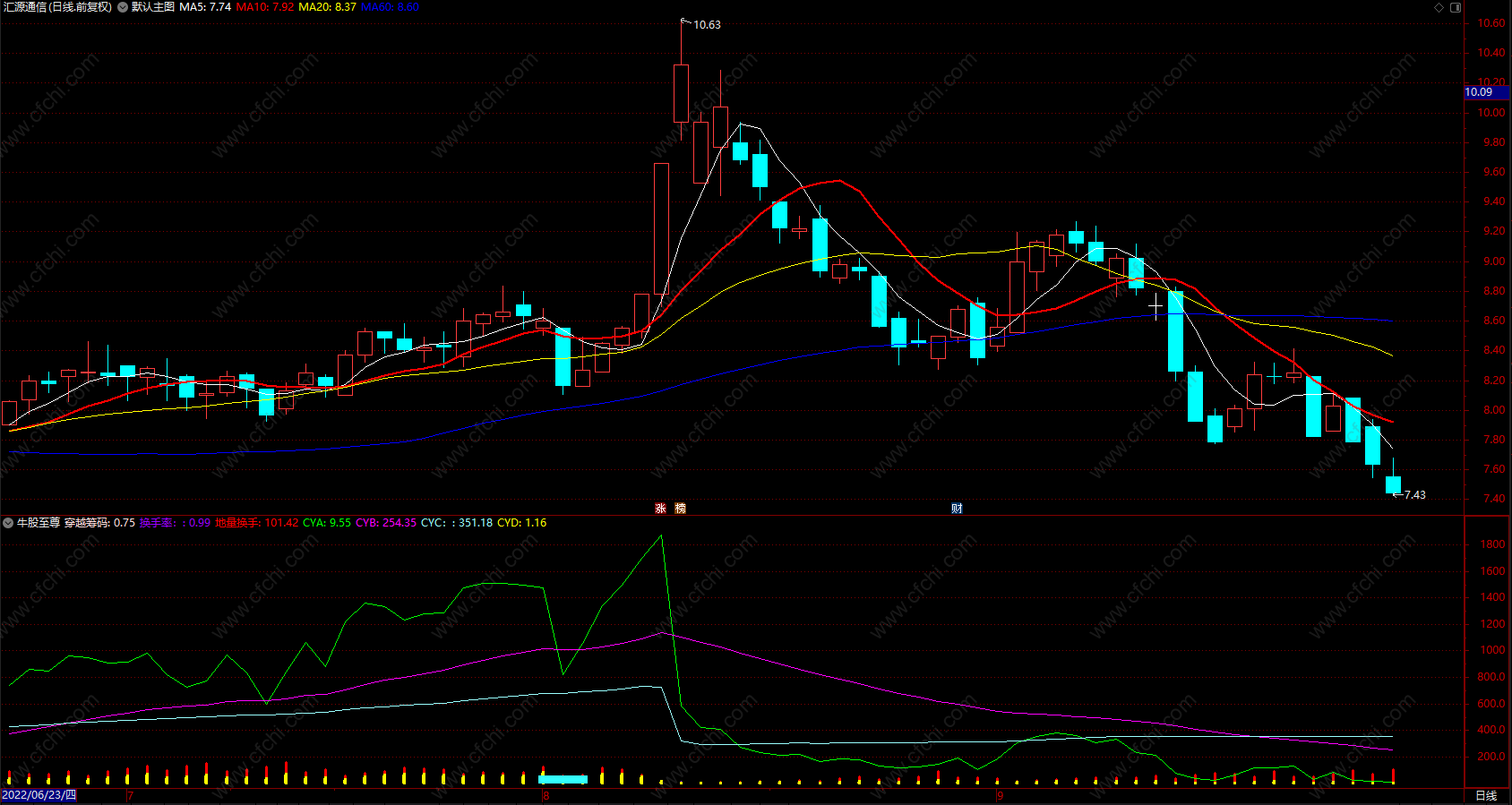This screenshot has height=805, width=1512.
Task: Click the 1000 level on indicator axis
Action: (1492, 650)
